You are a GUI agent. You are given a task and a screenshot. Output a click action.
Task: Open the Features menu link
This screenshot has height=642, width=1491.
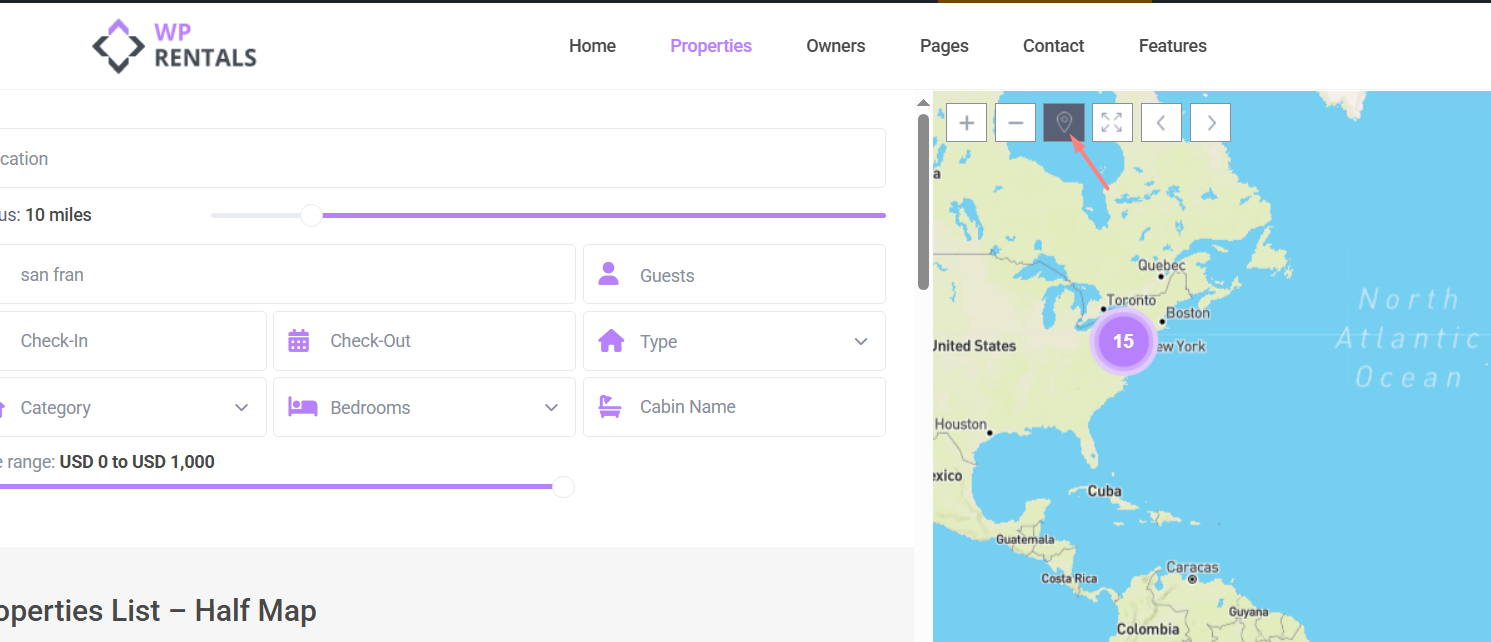pyautogui.click(x=1172, y=46)
